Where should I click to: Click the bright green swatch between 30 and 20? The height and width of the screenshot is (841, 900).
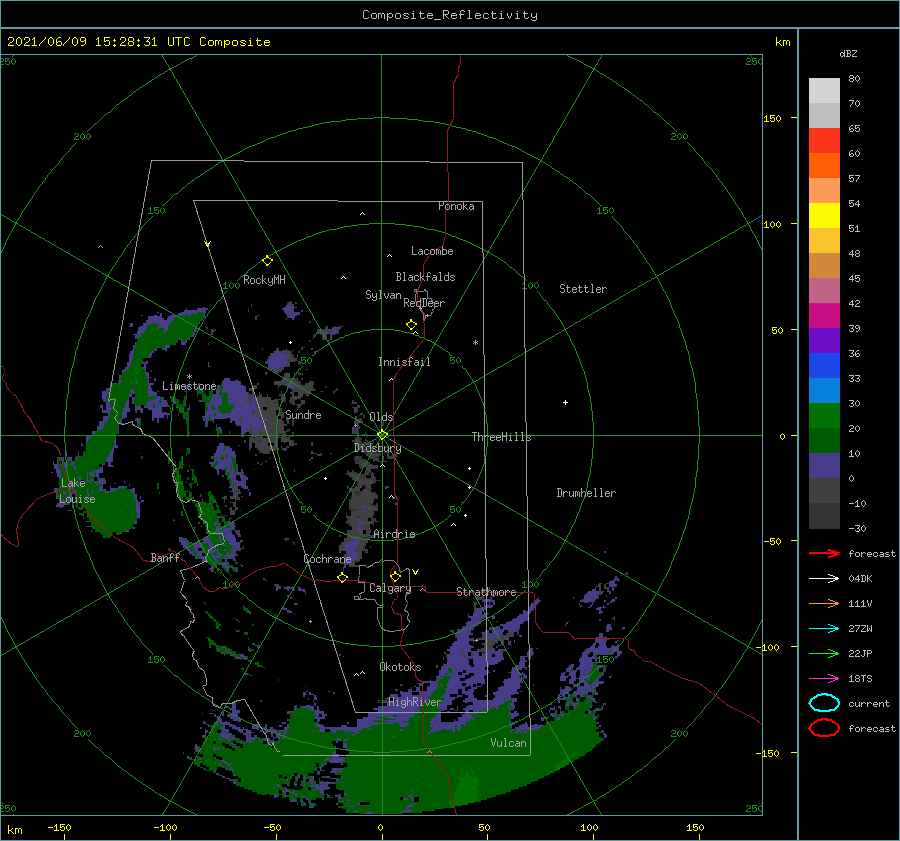(824, 415)
